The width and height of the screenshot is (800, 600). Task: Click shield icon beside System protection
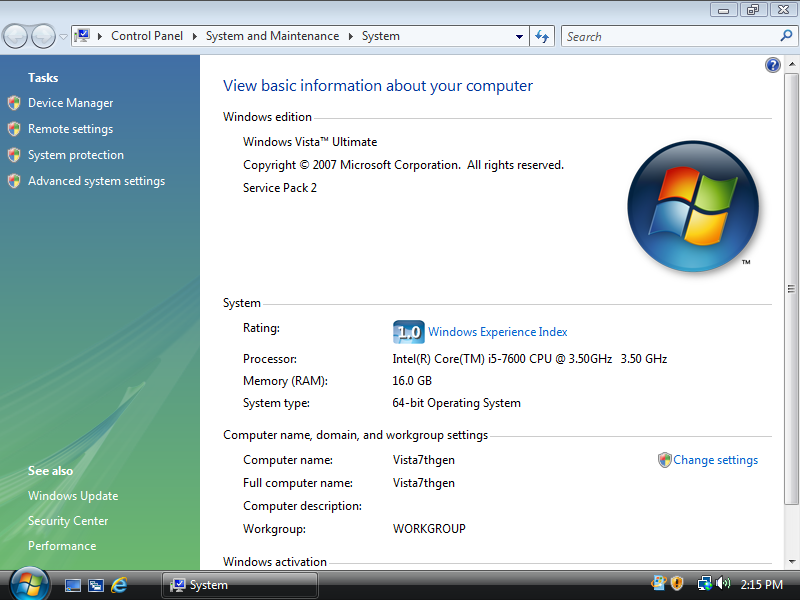14,155
